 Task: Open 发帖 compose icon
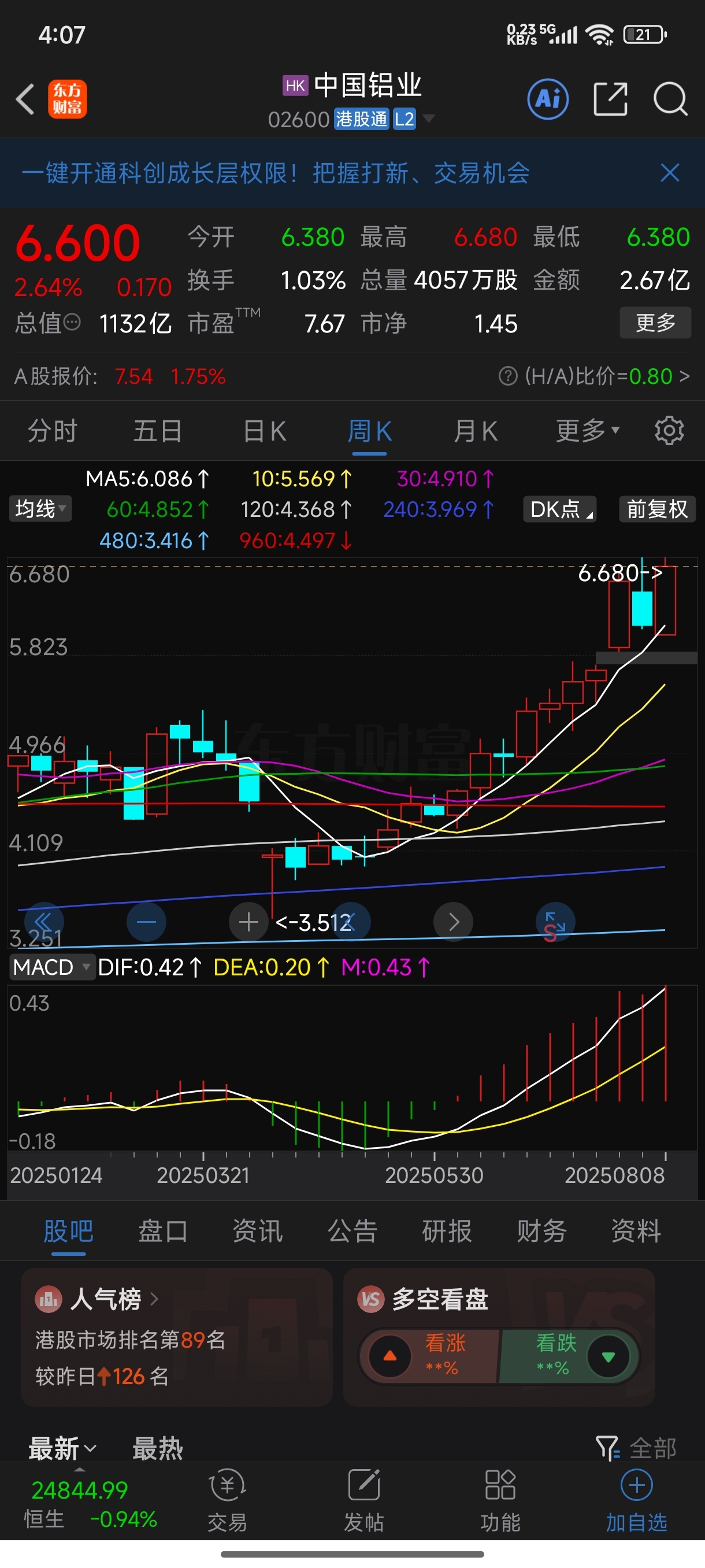(363, 1500)
